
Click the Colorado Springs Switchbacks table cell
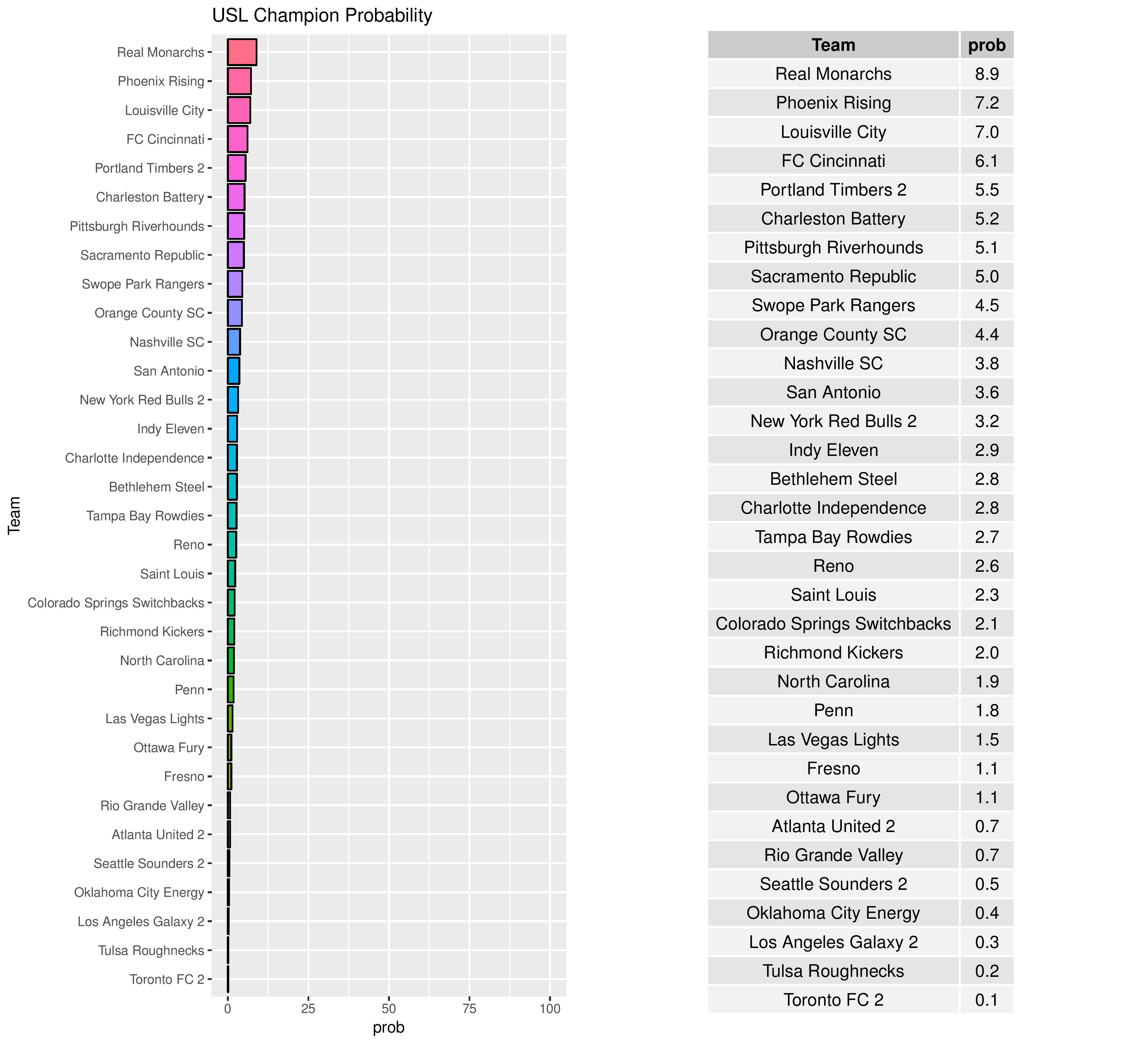click(833, 624)
